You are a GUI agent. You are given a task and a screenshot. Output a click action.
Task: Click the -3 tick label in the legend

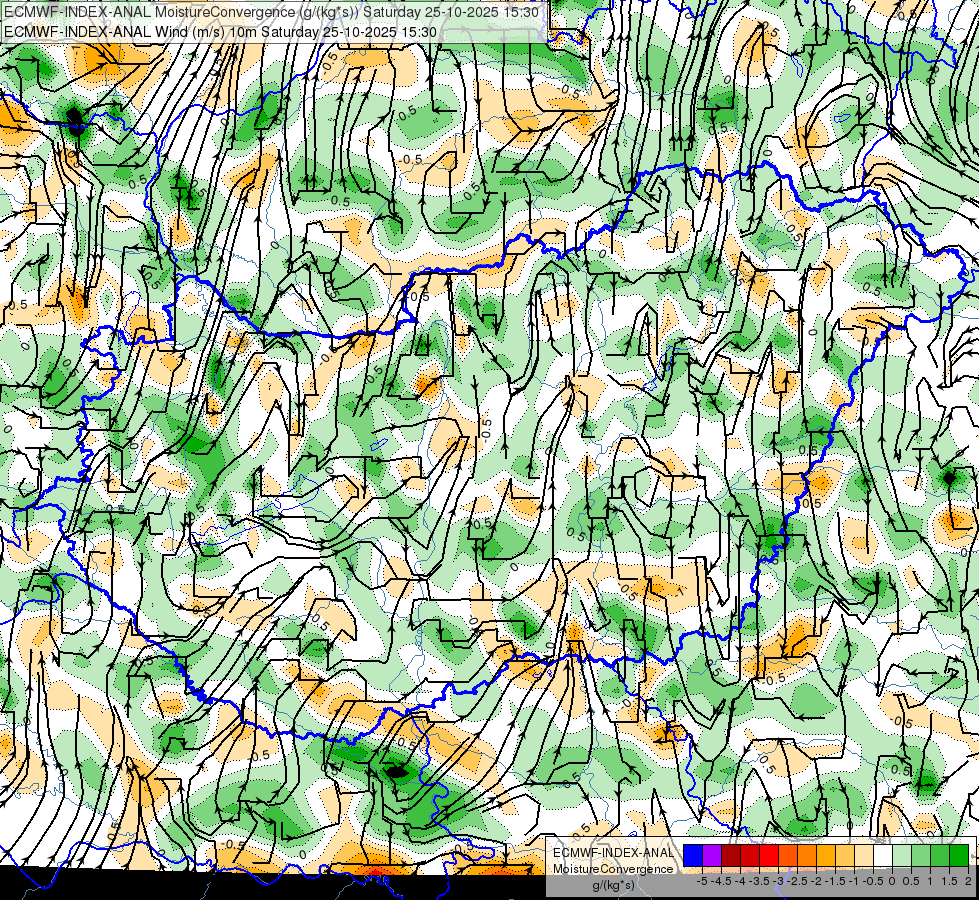pos(778,881)
